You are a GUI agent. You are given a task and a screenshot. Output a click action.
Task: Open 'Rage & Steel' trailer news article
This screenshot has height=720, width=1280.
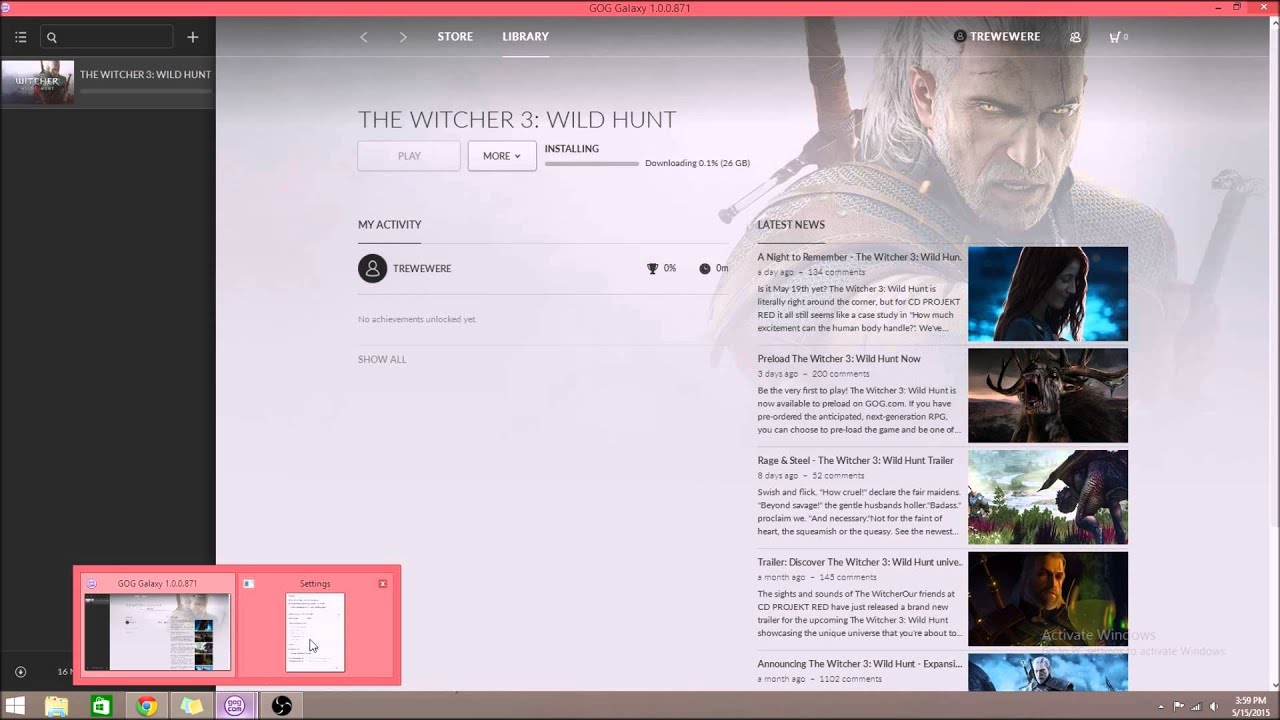click(855, 461)
